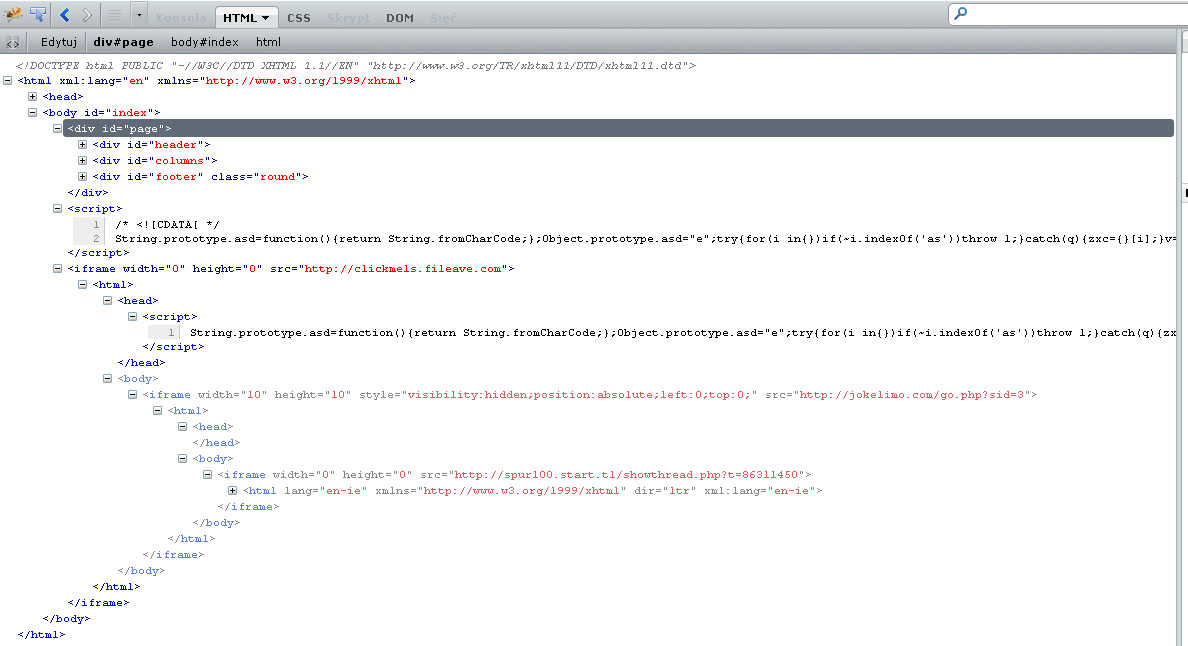
Task: Activate the inspect element pointer tool
Action: point(38,14)
